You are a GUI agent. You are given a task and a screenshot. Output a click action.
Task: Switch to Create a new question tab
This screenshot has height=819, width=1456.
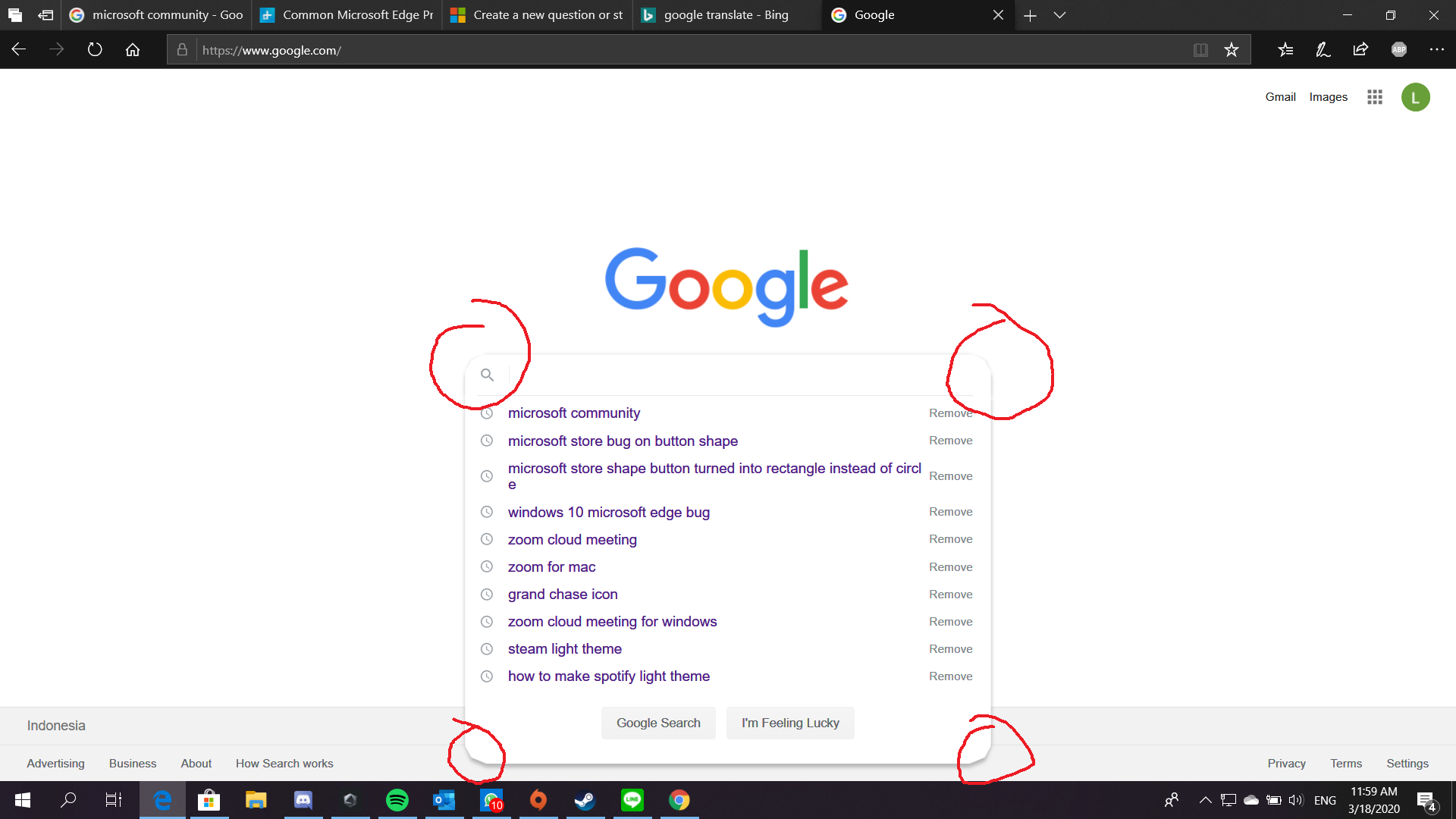(537, 15)
